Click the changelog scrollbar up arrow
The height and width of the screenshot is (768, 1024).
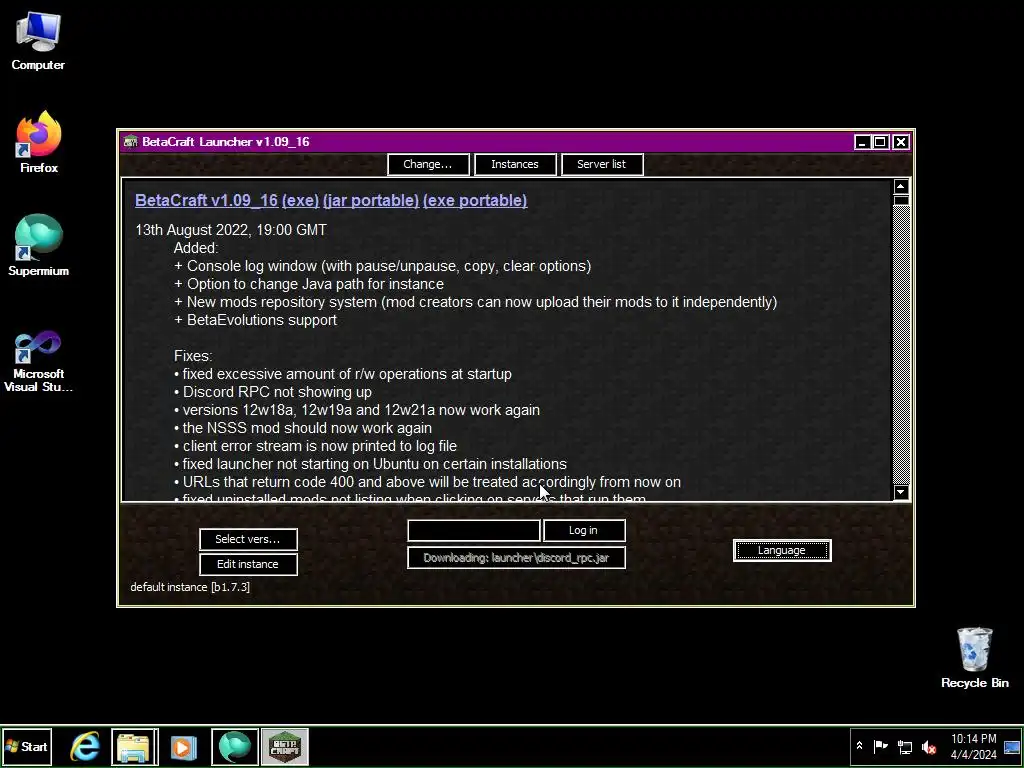click(x=901, y=187)
